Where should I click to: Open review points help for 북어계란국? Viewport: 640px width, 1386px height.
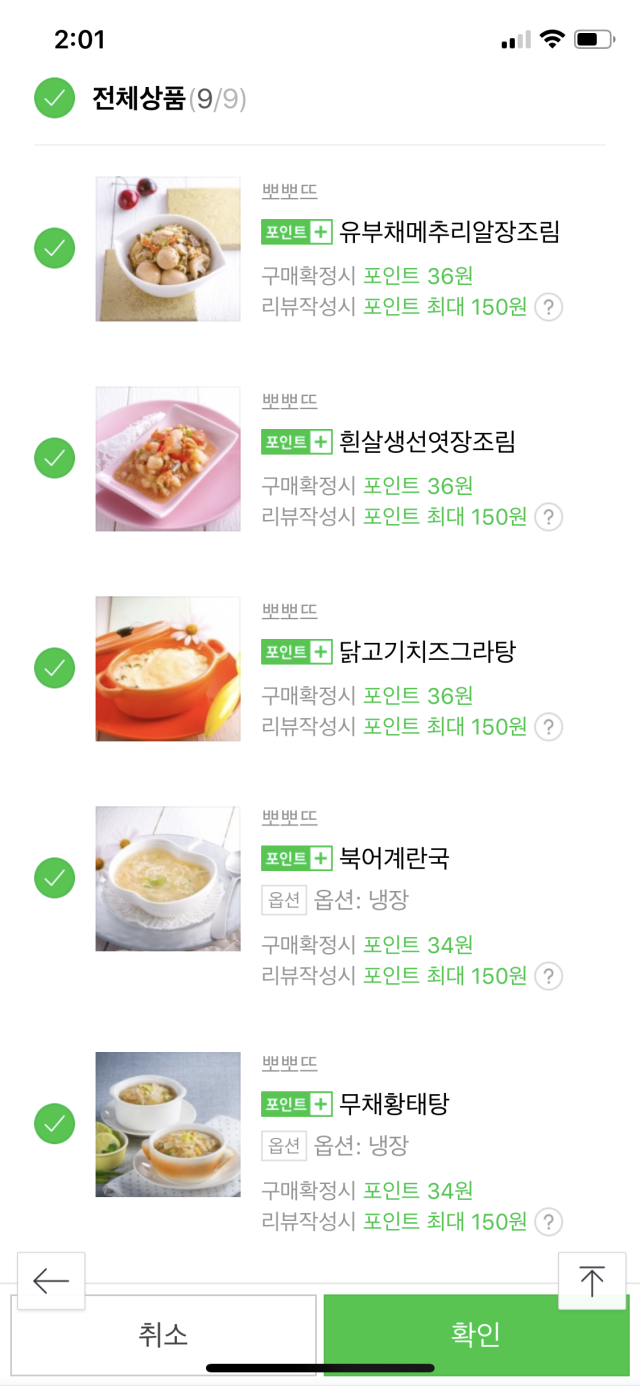point(548,976)
